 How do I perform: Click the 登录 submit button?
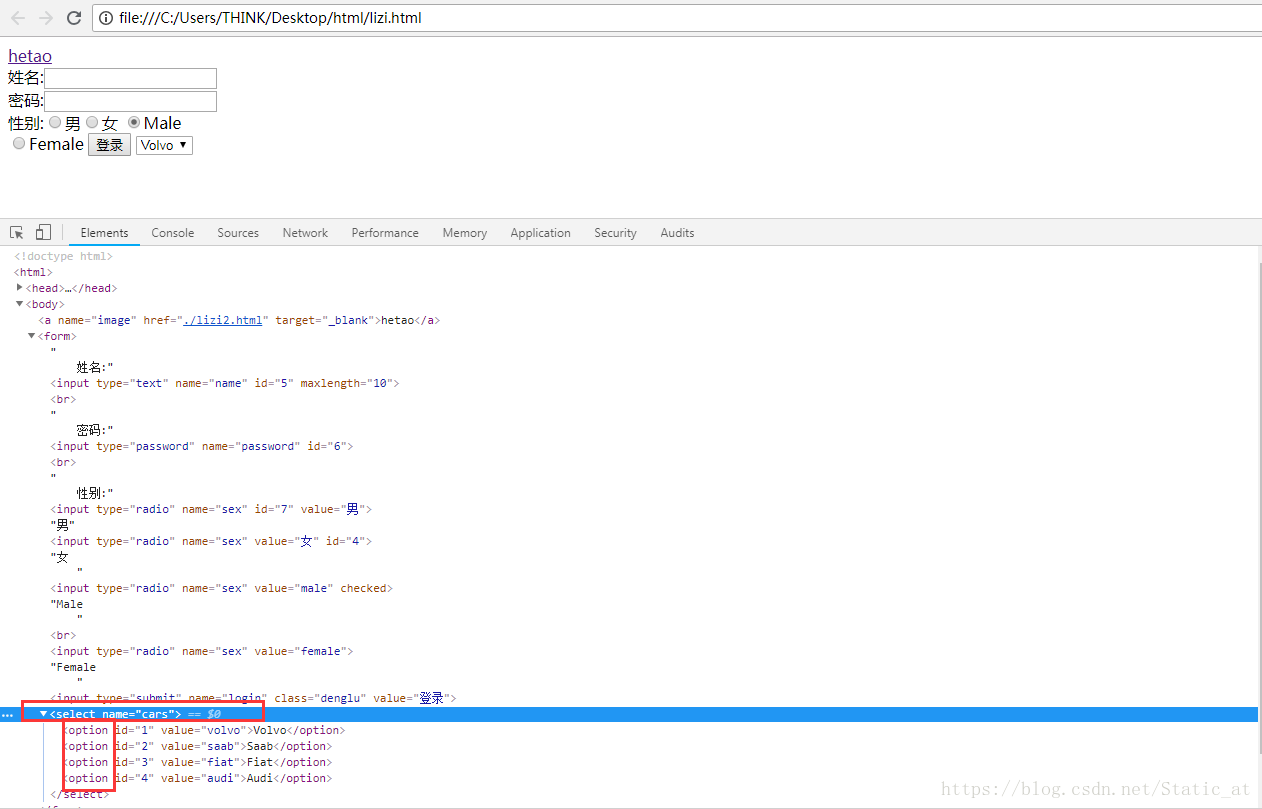click(x=108, y=144)
